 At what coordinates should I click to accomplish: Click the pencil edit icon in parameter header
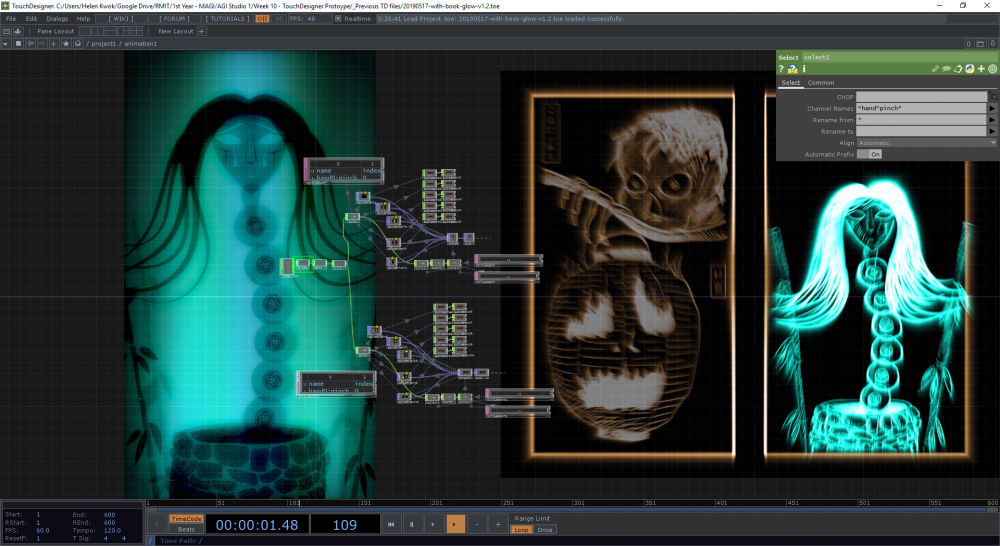(934, 69)
